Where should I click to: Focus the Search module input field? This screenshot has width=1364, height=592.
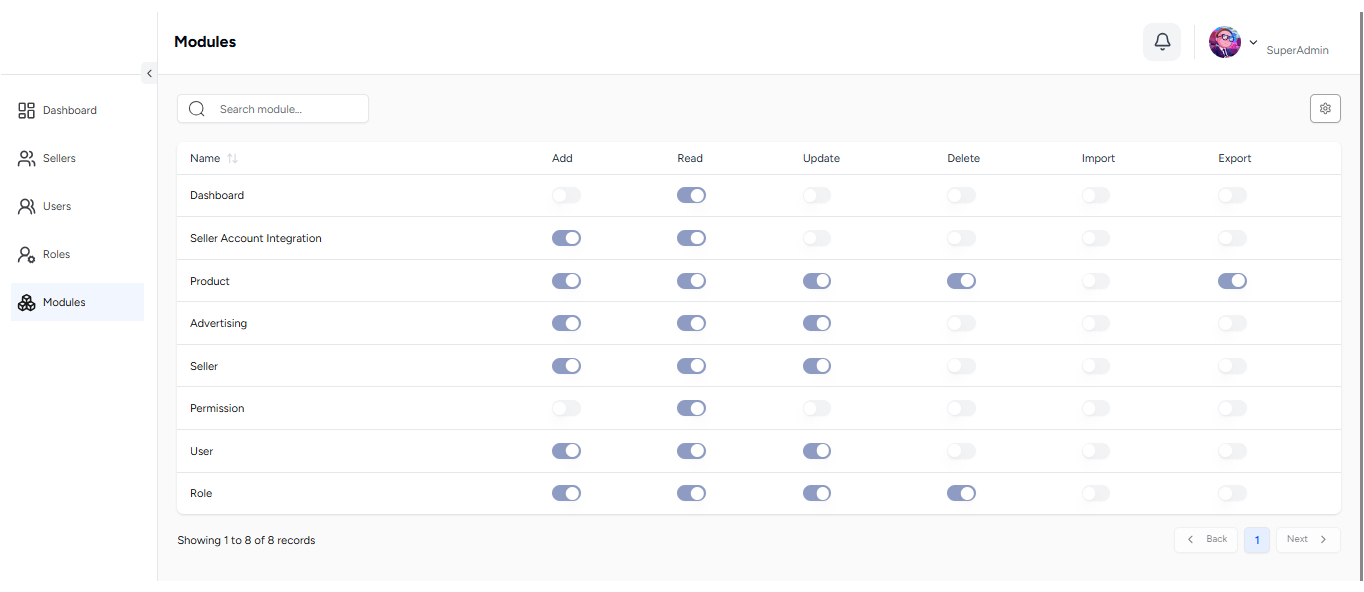coord(273,109)
